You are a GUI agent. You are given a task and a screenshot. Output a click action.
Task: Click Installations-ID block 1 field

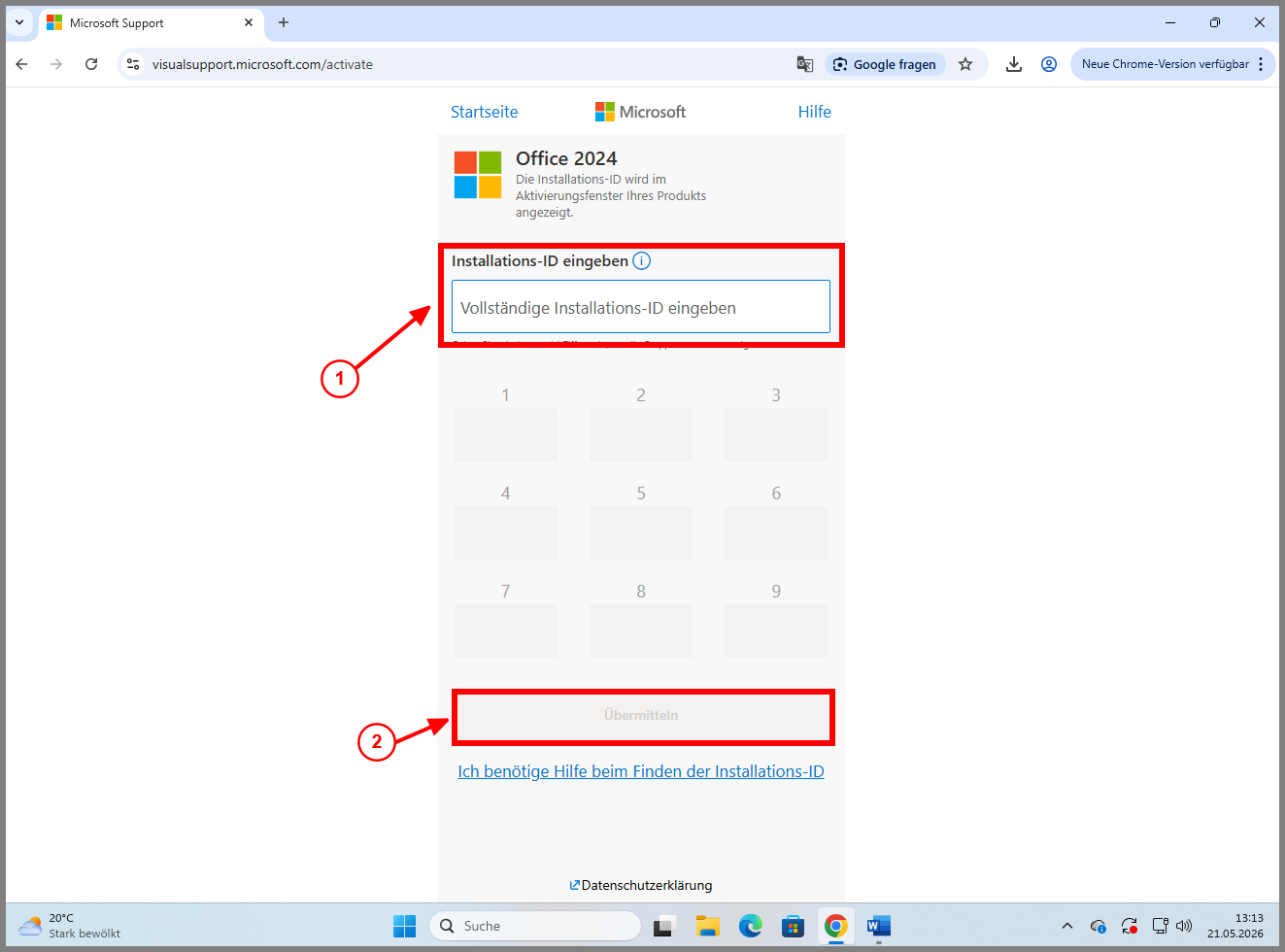(x=506, y=434)
